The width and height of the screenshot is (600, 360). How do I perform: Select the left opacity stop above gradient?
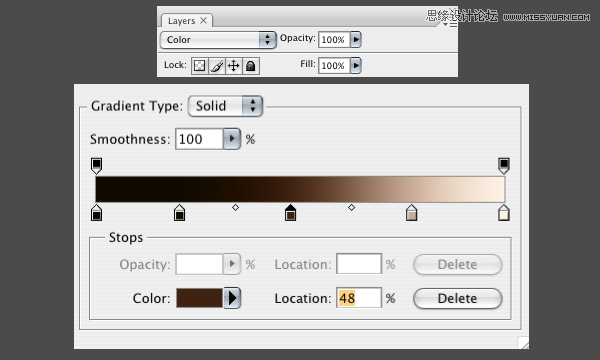pyautogui.click(x=96, y=166)
